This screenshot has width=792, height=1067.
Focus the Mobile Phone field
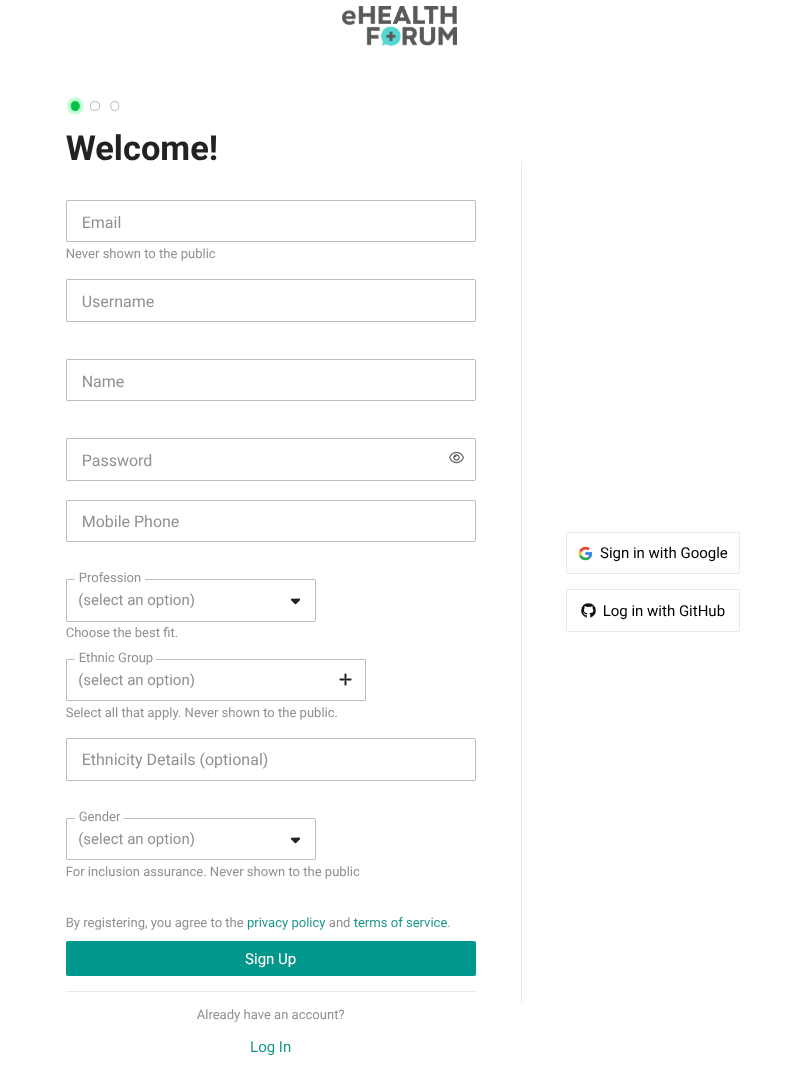(270, 521)
